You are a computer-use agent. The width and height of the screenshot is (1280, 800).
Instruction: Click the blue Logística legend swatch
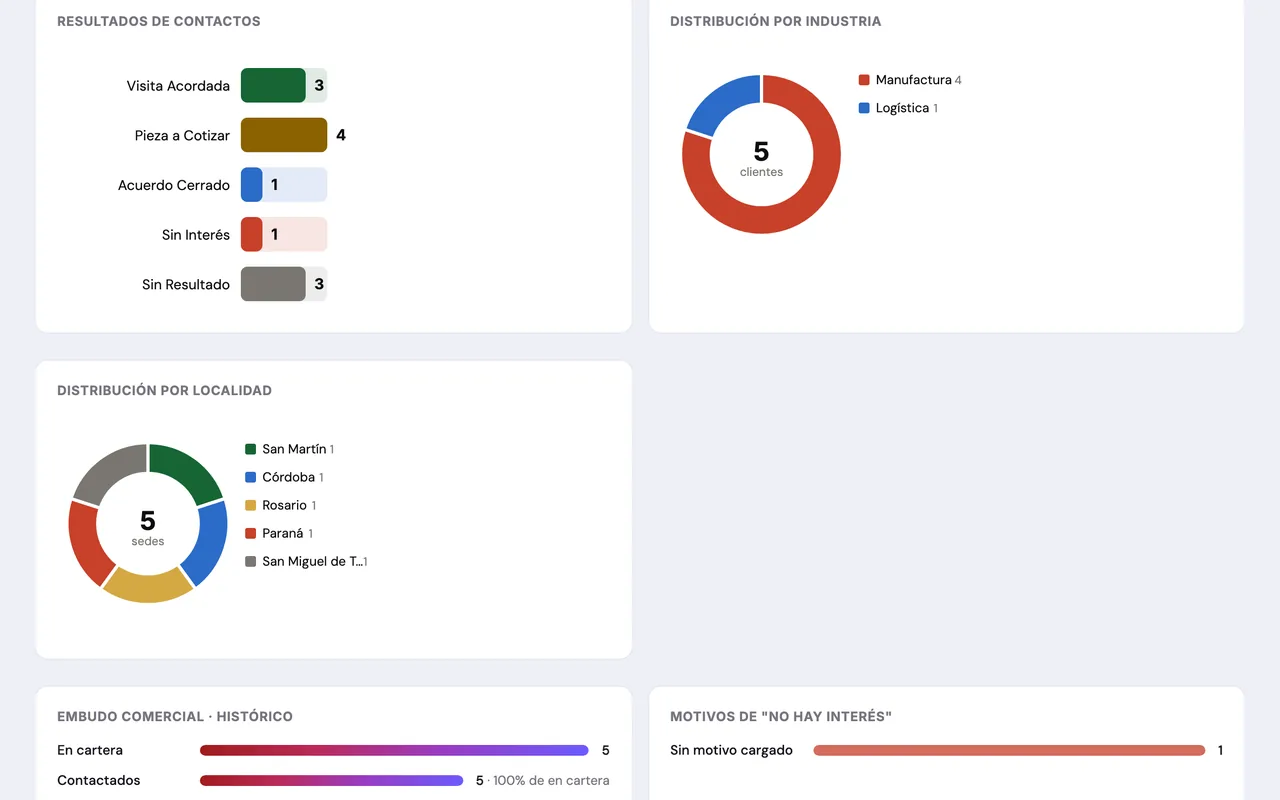pos(864,108)
